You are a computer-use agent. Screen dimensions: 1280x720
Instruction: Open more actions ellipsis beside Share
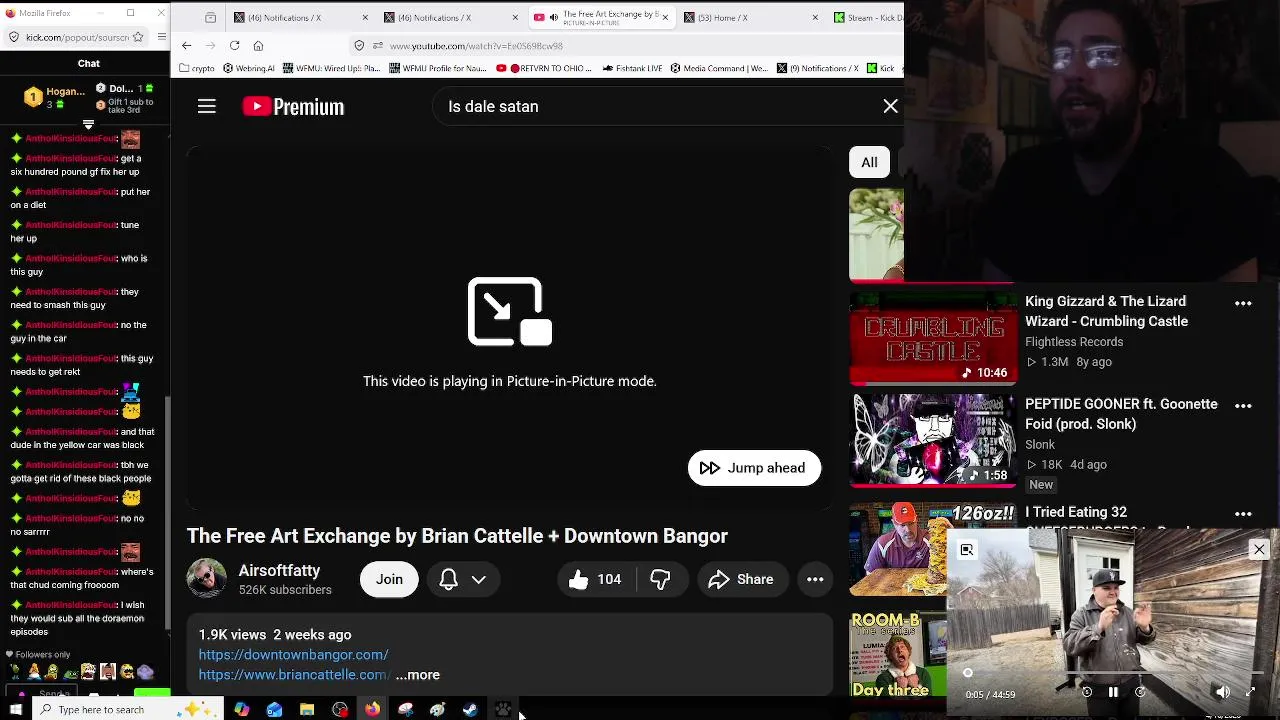(815, 579)
